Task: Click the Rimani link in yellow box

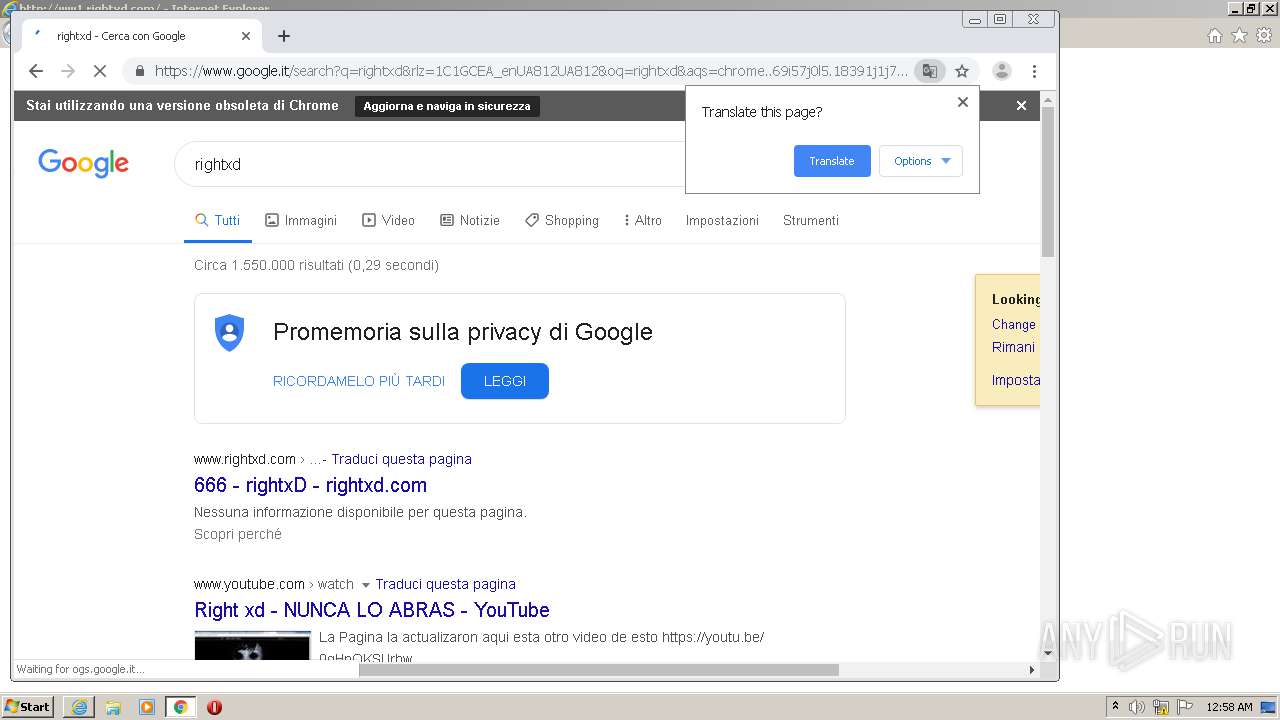Action: pyautogui.click(x=1014, y=347)
